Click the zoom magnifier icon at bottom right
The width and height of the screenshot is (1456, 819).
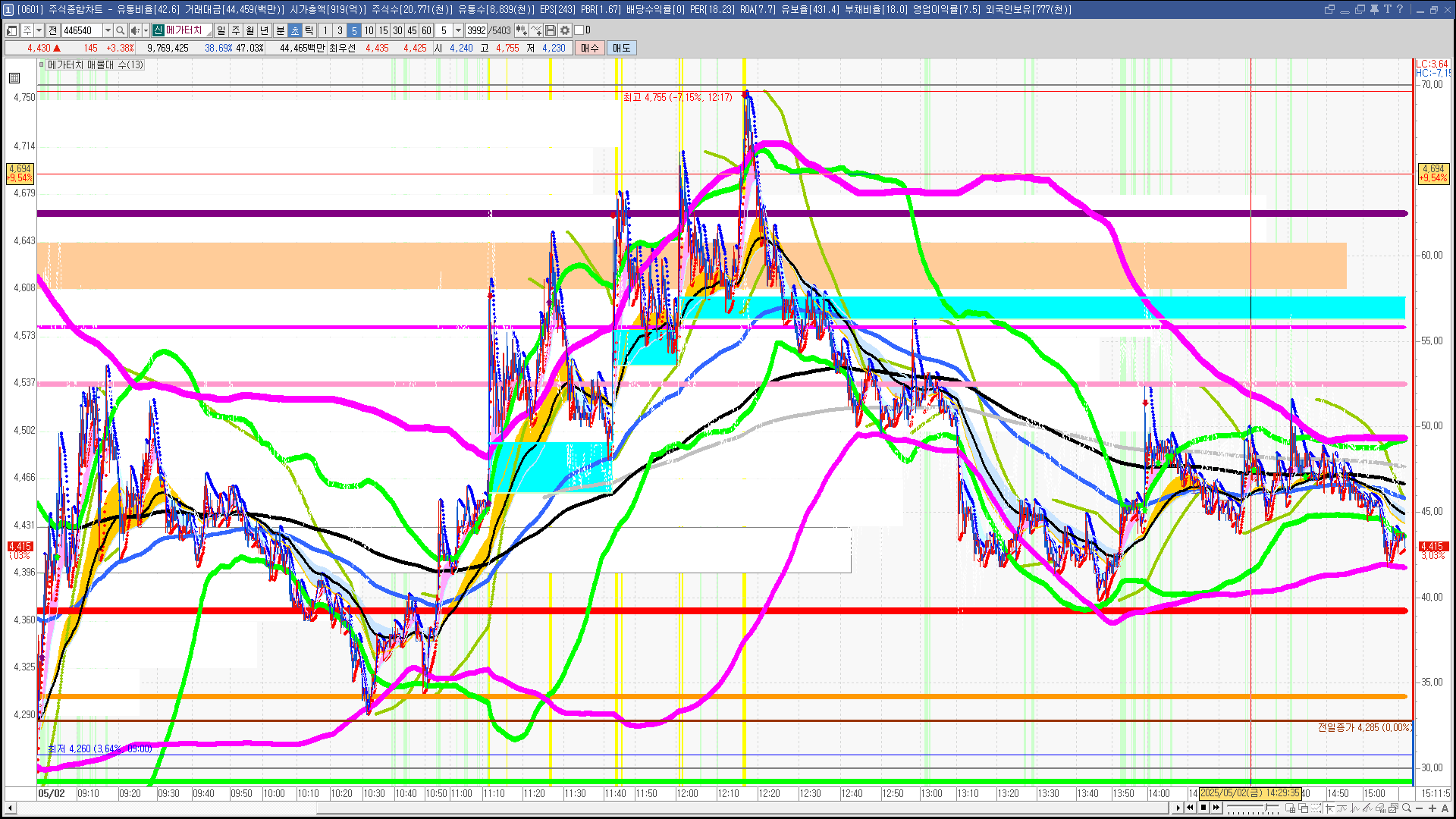click(1407, 808)
